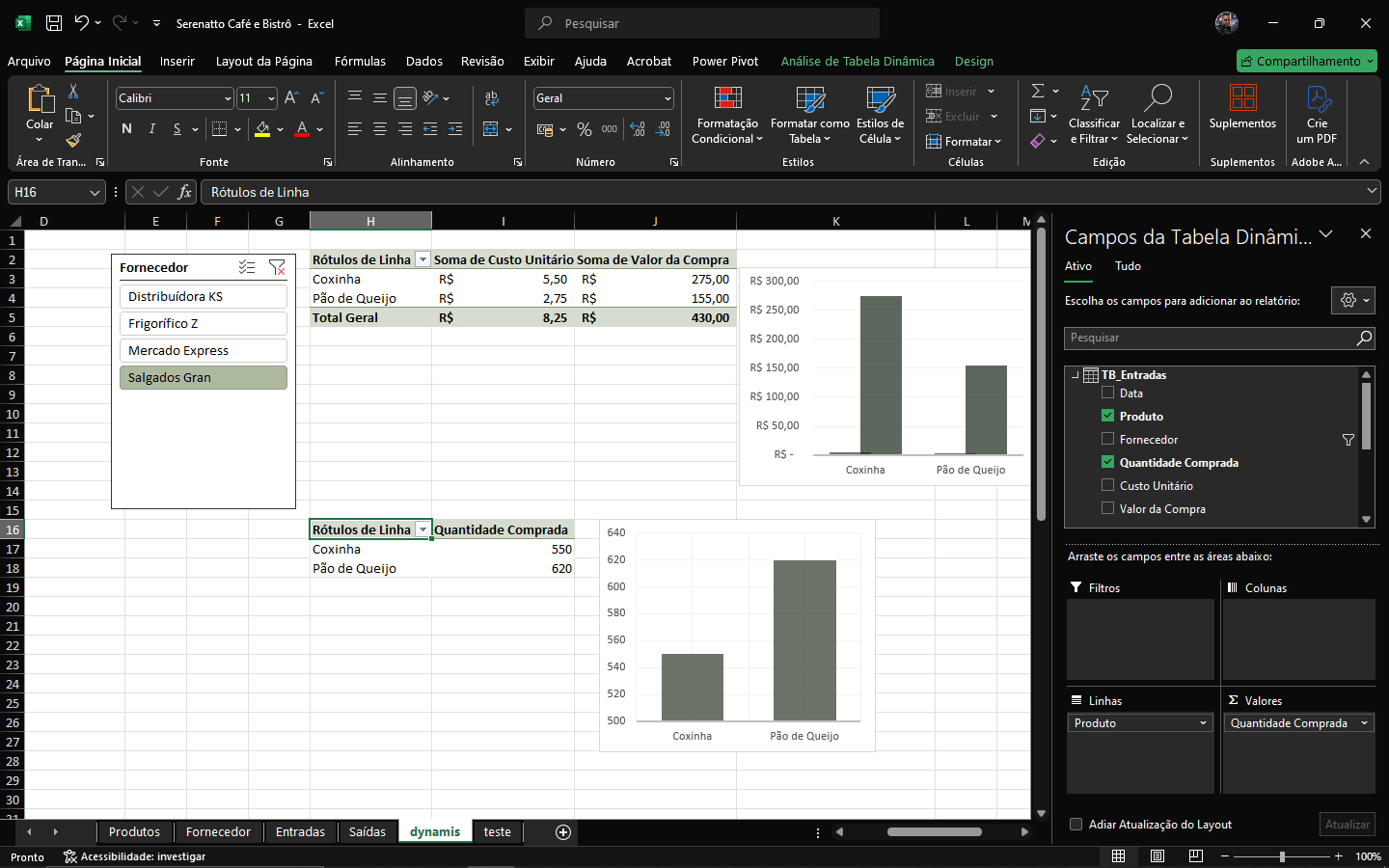1389x868 pixels.
Task: Click the AutoSum sigma icon
Action: click(1038, 91)
